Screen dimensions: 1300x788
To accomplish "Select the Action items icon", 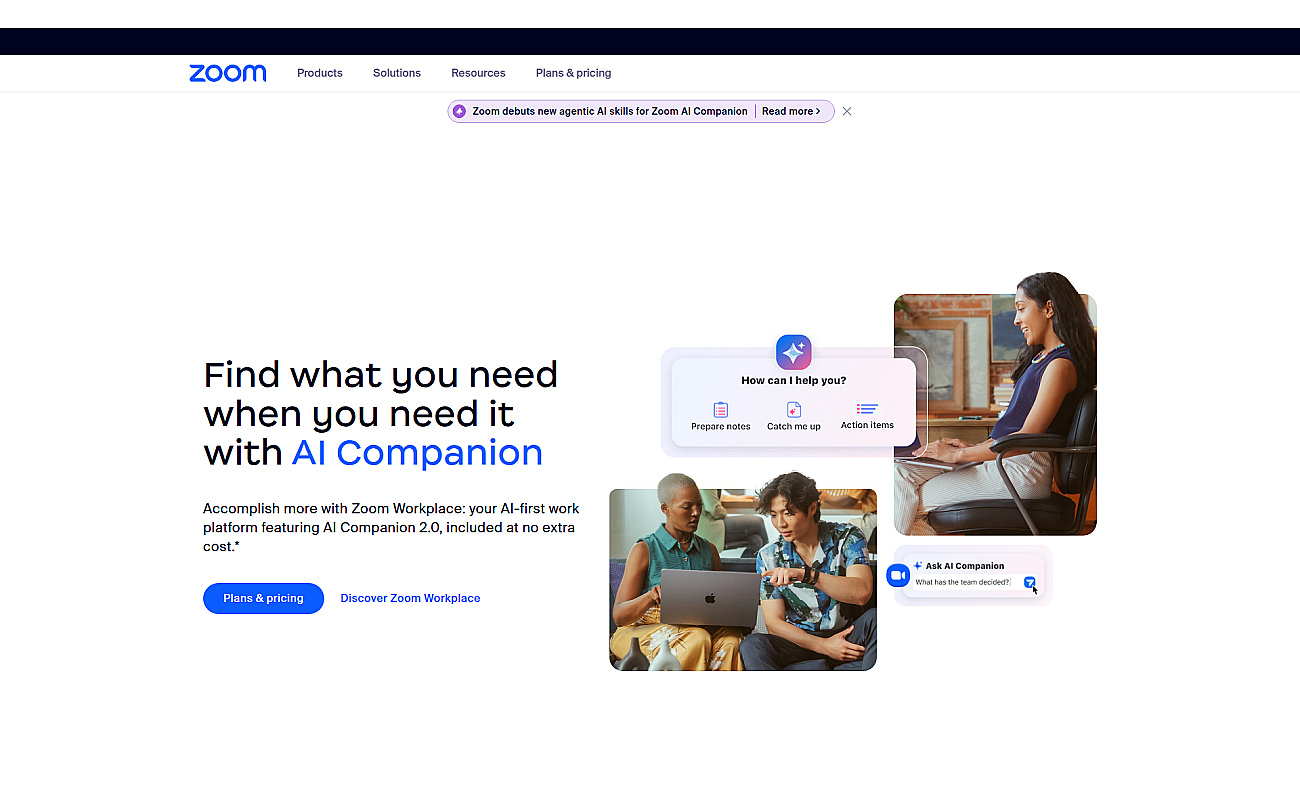I will (x=867, y=409).
